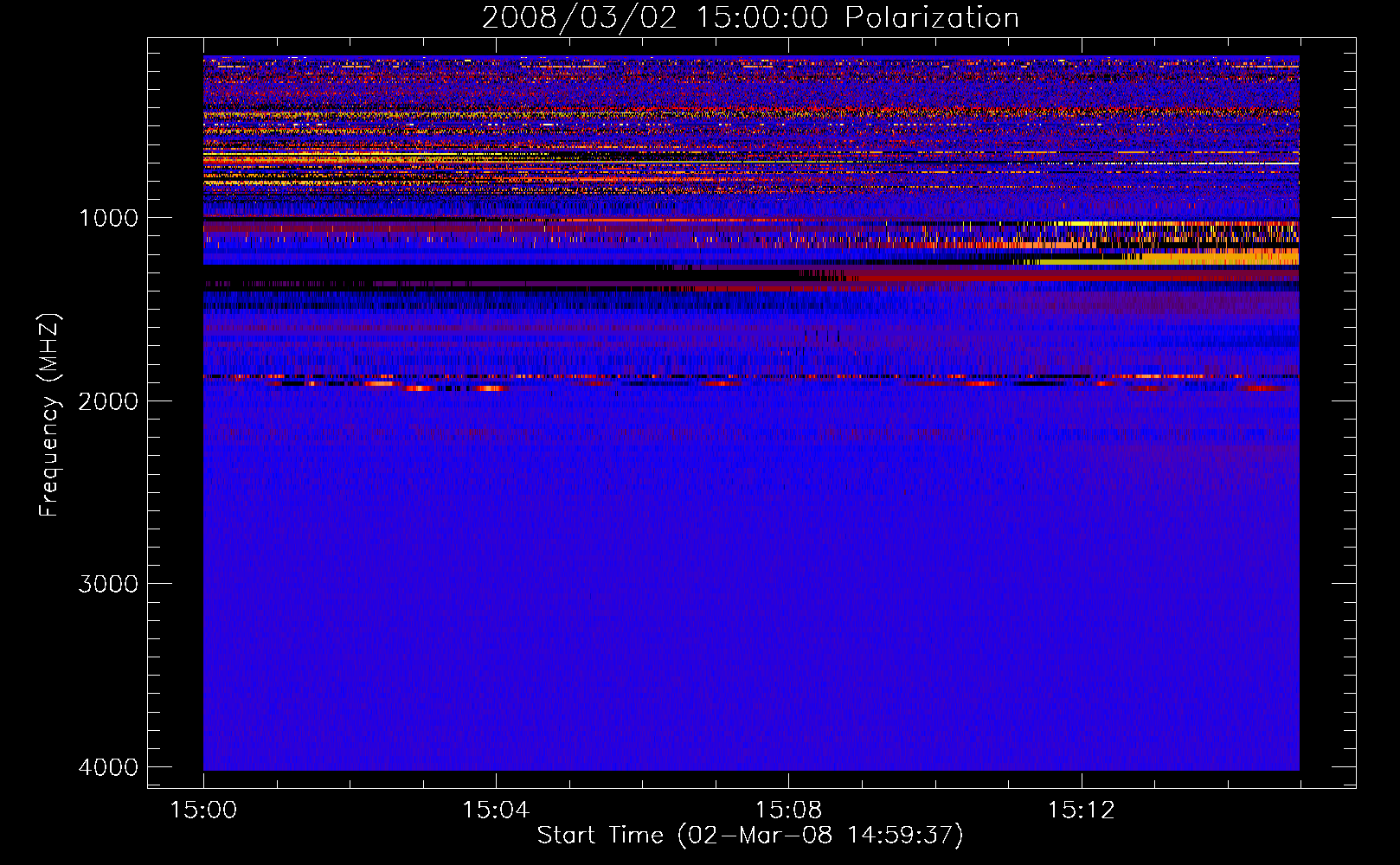Screen dimensions: 1400x865
Task: Click the '15:12' time tick label
Action: click(1081, 811)
